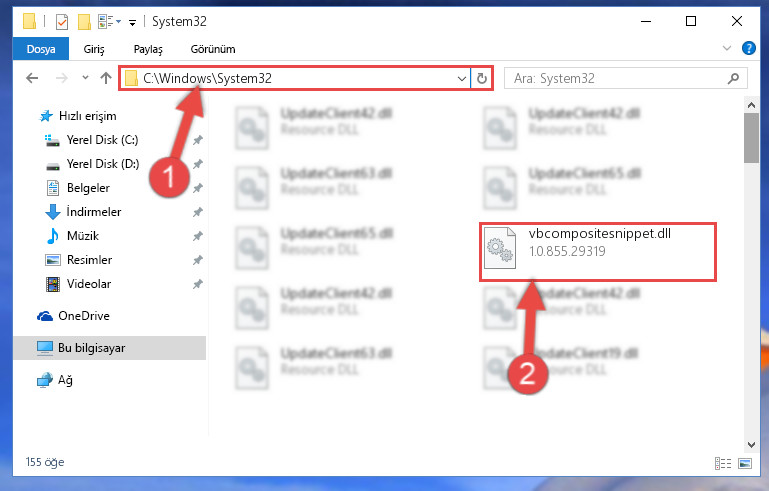Click the search magnifier icon
This screenshot has width=769, height=491.
coord(733,78)
